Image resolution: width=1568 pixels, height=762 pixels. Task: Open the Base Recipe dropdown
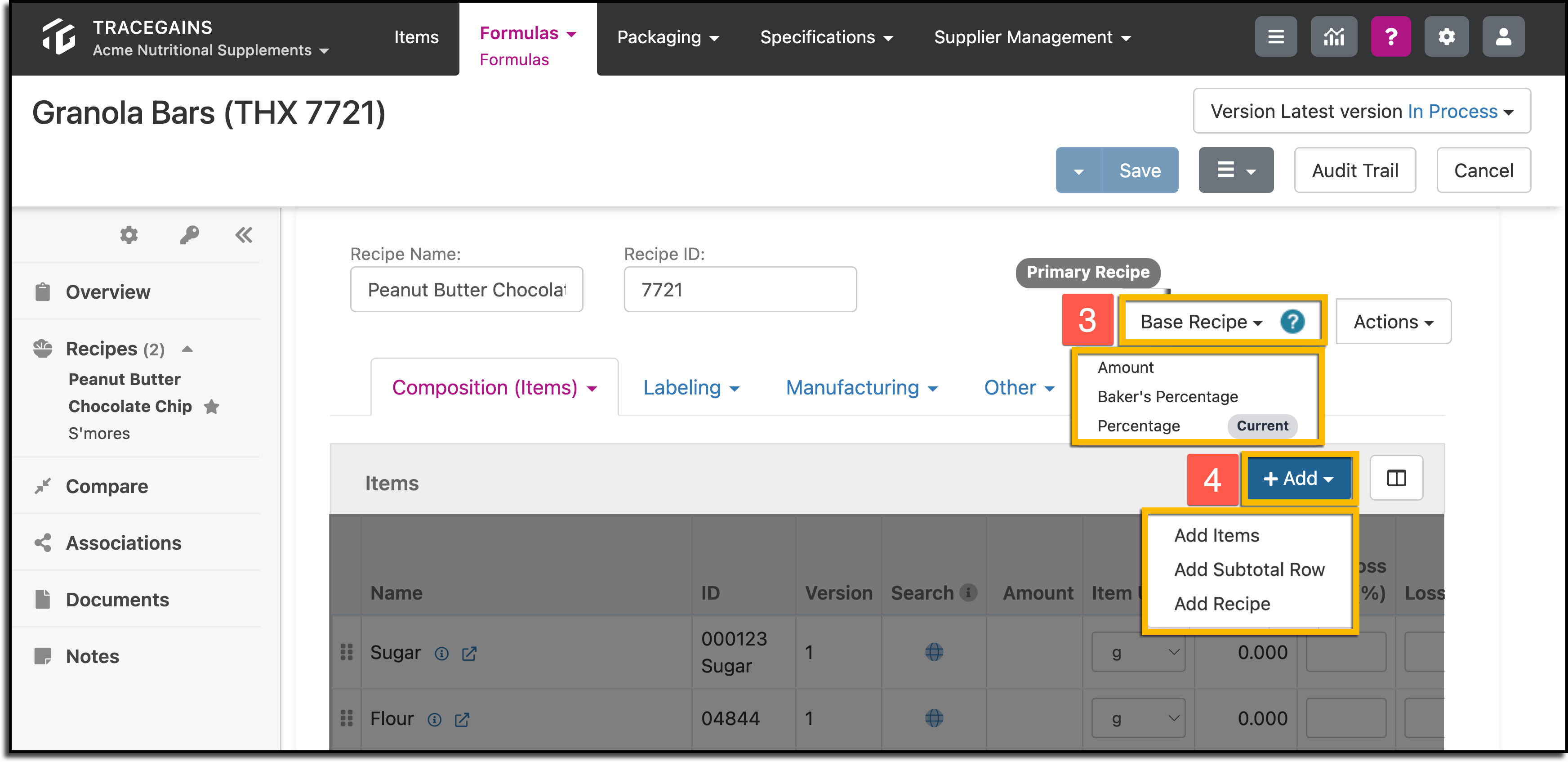coord(1201,322)
